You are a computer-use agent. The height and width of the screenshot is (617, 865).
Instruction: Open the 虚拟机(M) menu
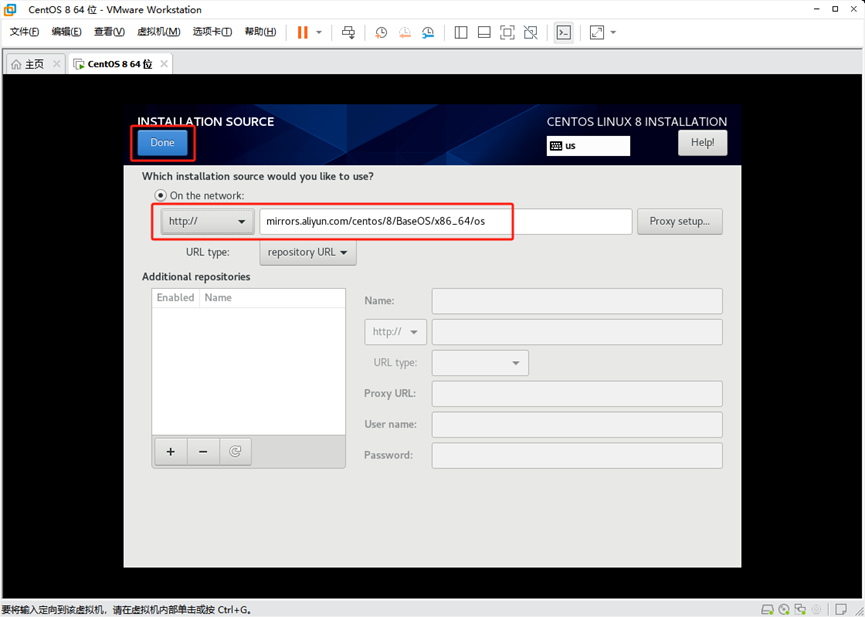point(158,32)
